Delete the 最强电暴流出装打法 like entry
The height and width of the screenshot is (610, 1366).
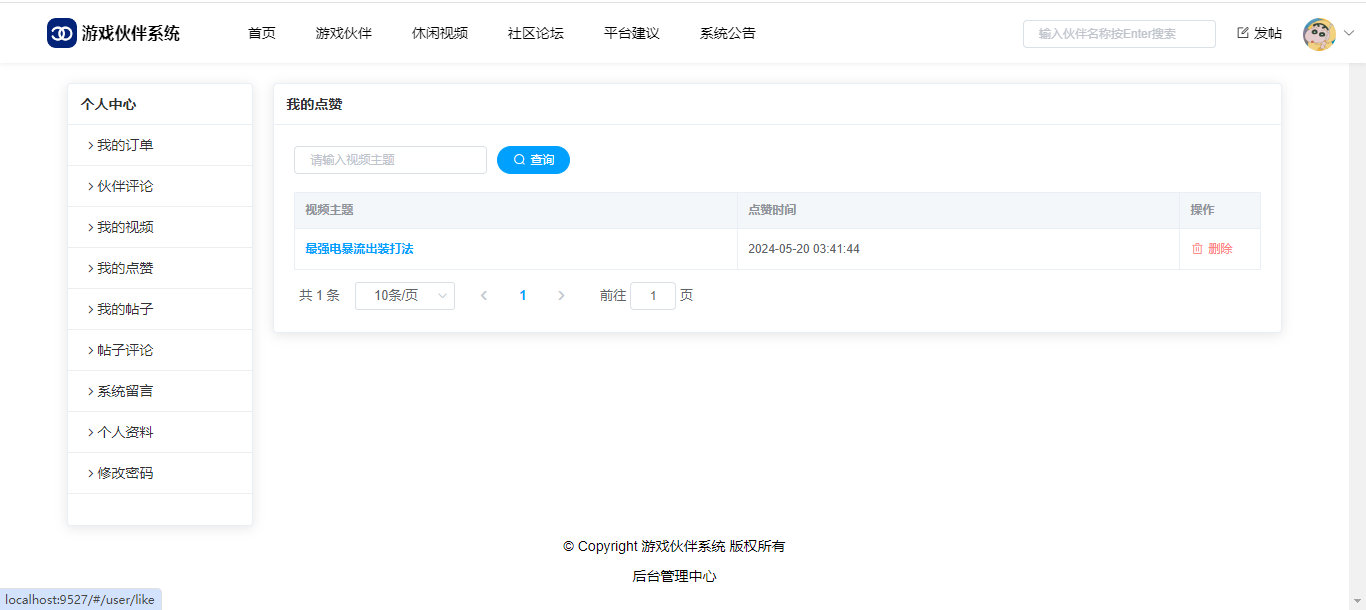1212,249
